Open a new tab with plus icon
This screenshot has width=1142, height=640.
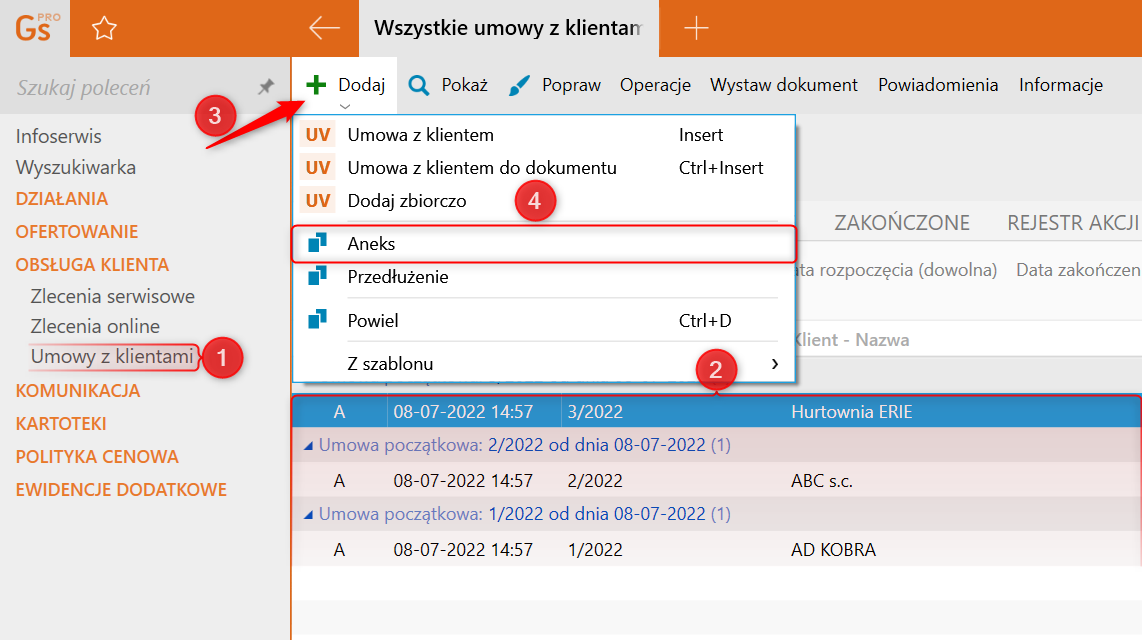click(x=696, y=28)
